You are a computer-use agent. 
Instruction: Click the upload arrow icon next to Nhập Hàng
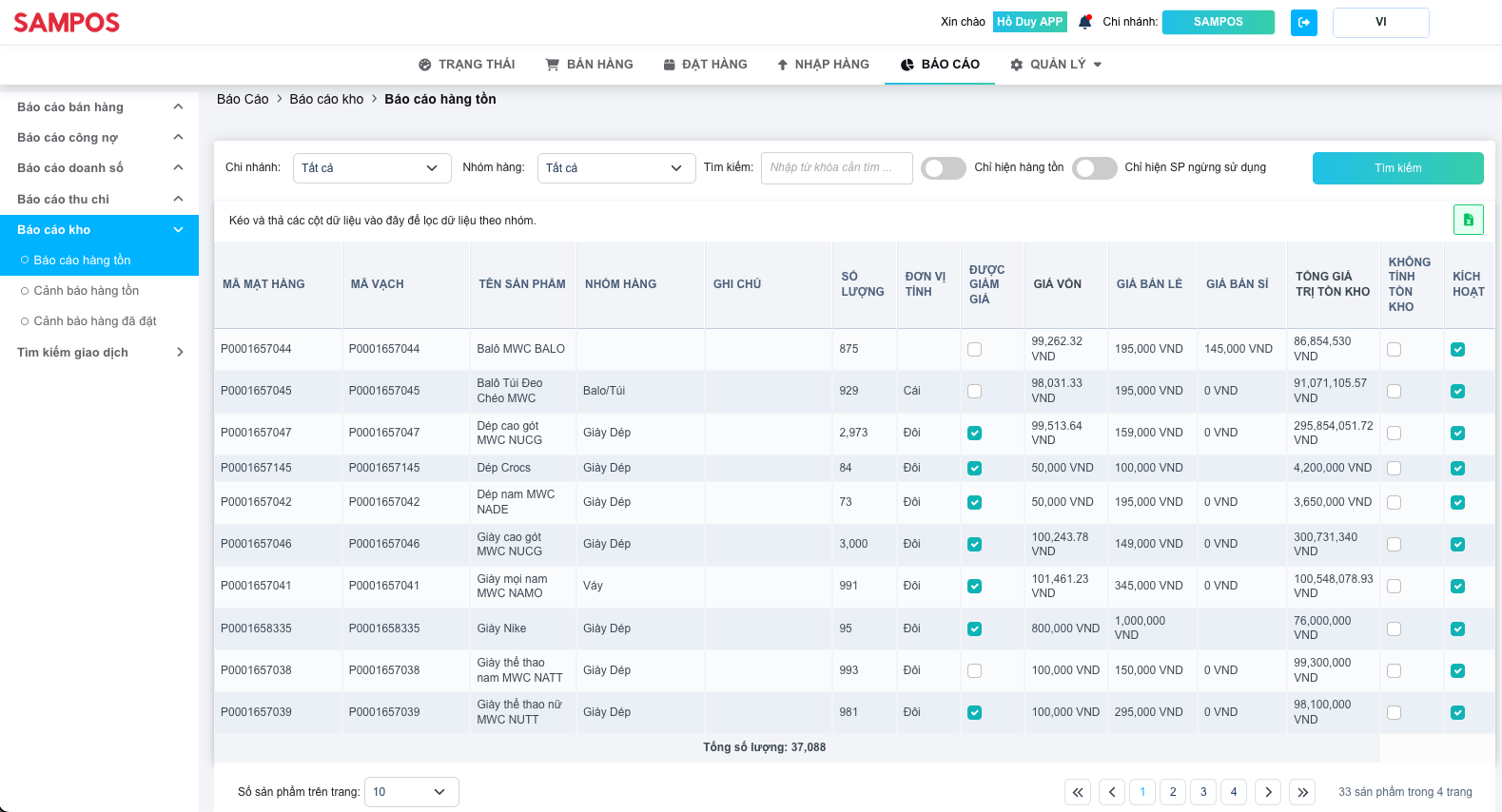point(782,65)
